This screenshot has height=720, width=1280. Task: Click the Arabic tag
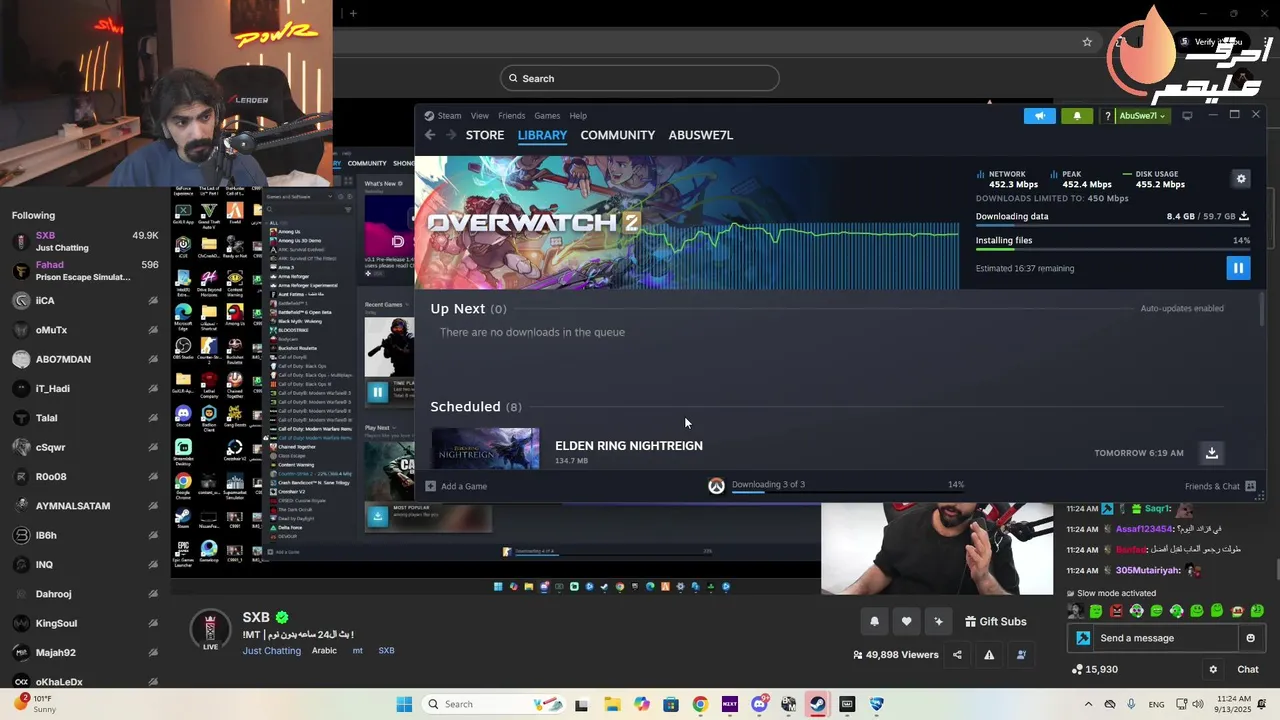coord(324,651)
